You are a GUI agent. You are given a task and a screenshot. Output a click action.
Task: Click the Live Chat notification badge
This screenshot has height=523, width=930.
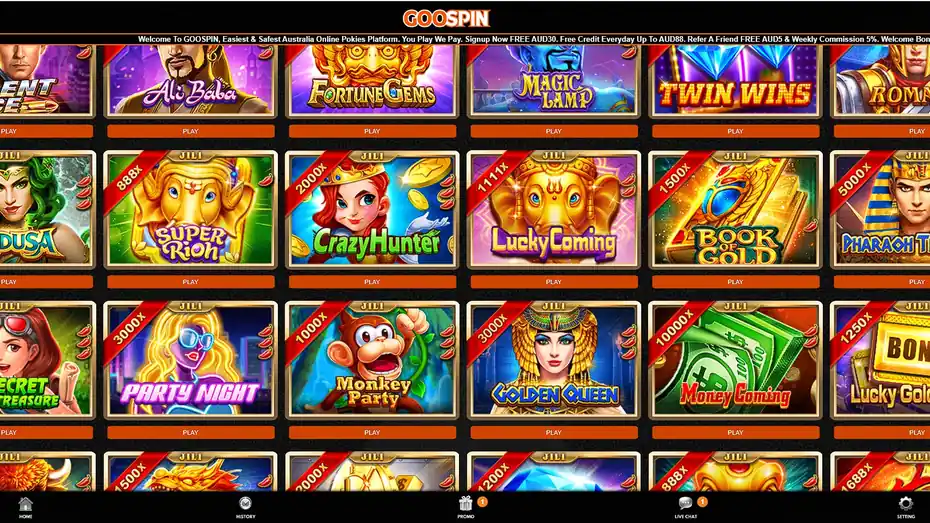click(703, 502)
